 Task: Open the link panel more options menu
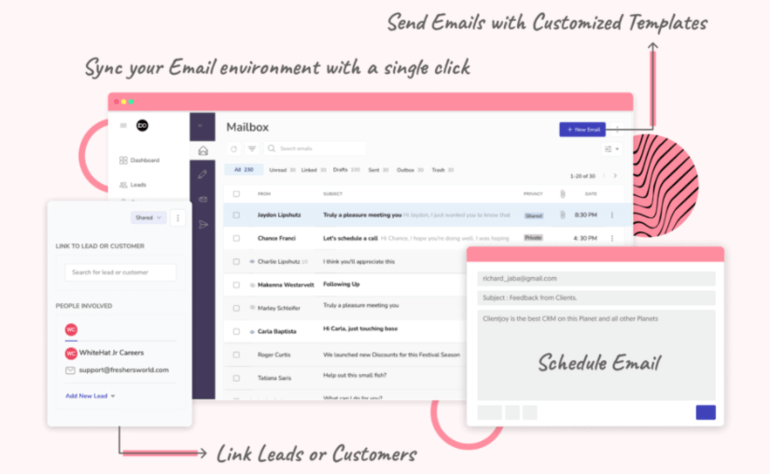coord(178,218)
